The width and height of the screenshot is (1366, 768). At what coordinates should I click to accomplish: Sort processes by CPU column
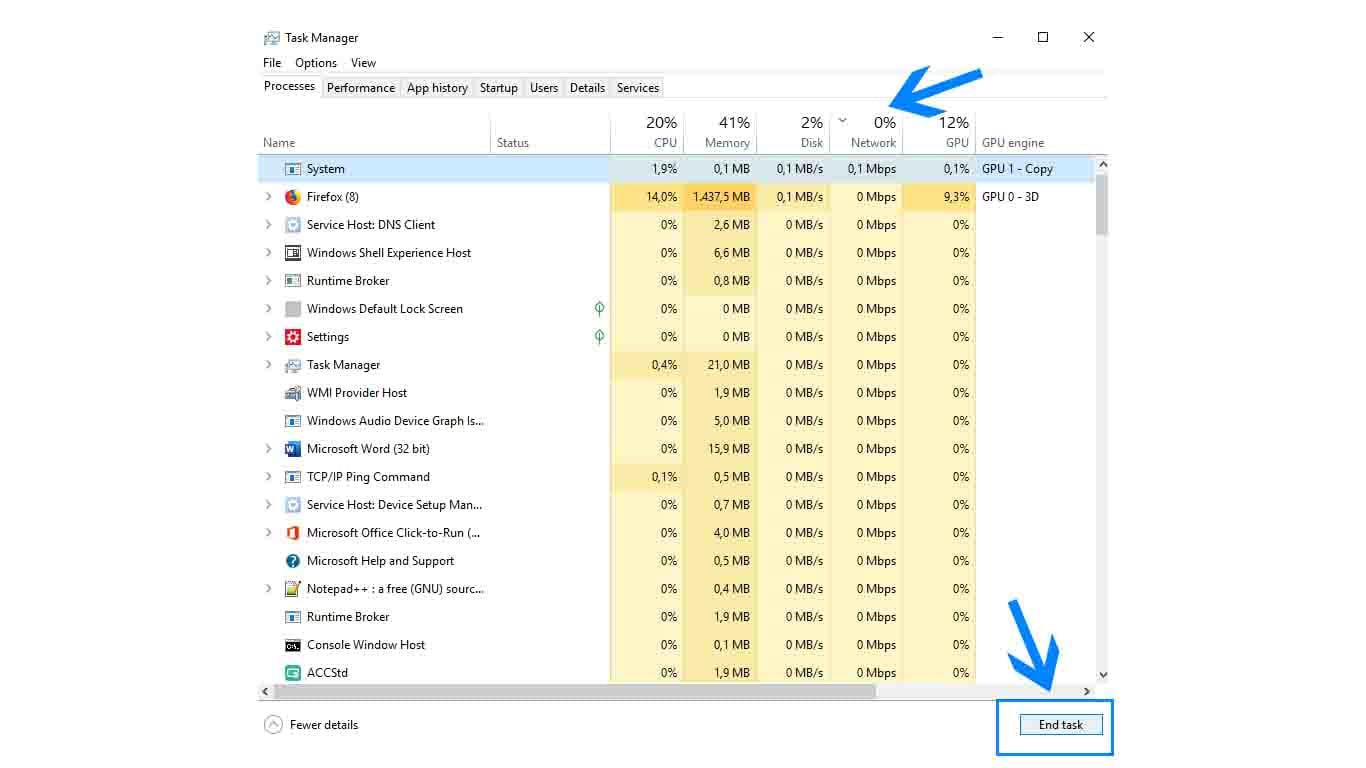coord(647,132)
